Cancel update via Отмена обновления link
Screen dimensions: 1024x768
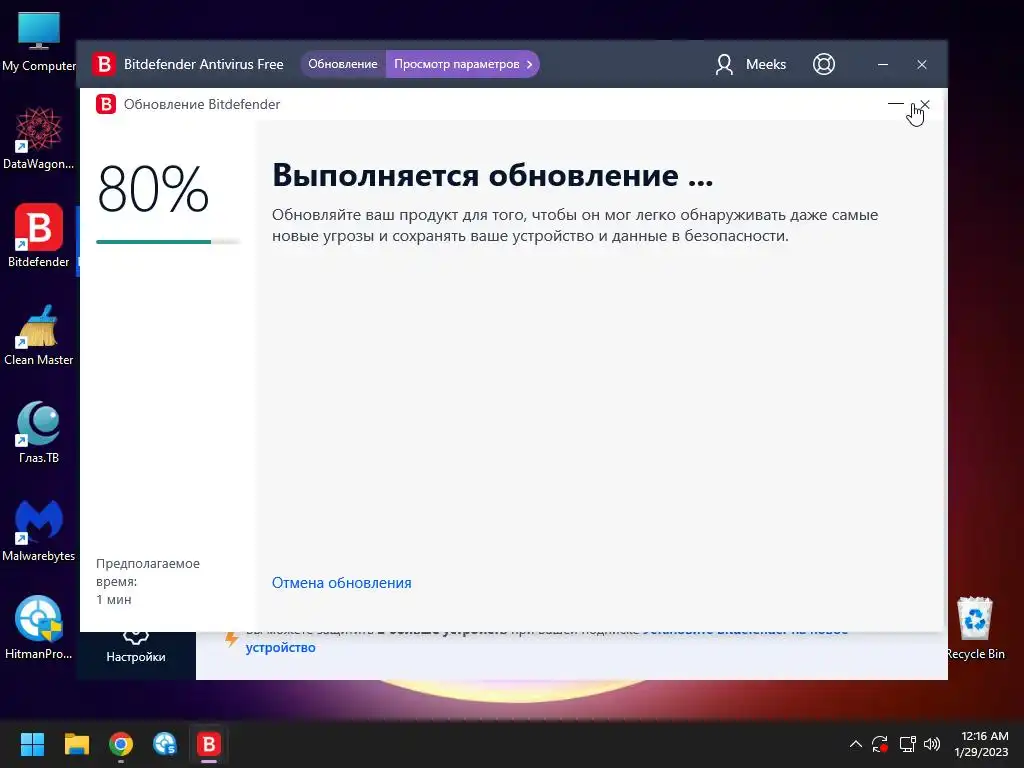click(342, 583)
